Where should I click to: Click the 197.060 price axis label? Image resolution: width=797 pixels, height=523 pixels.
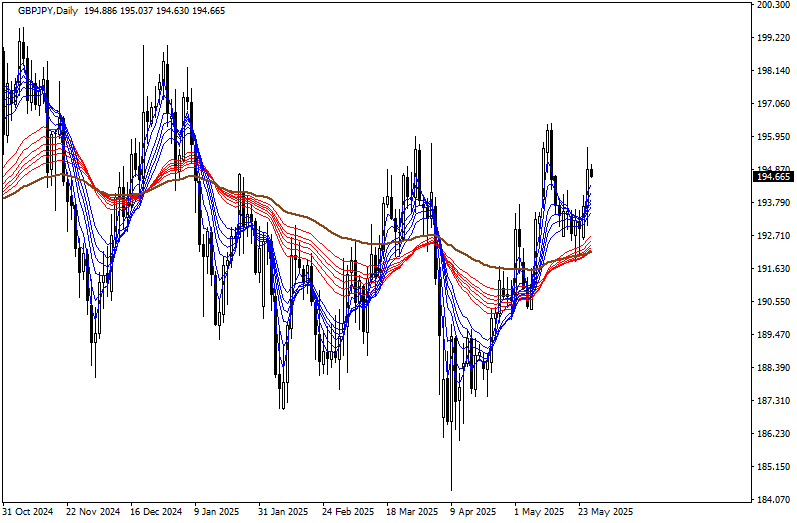(774, 104)
